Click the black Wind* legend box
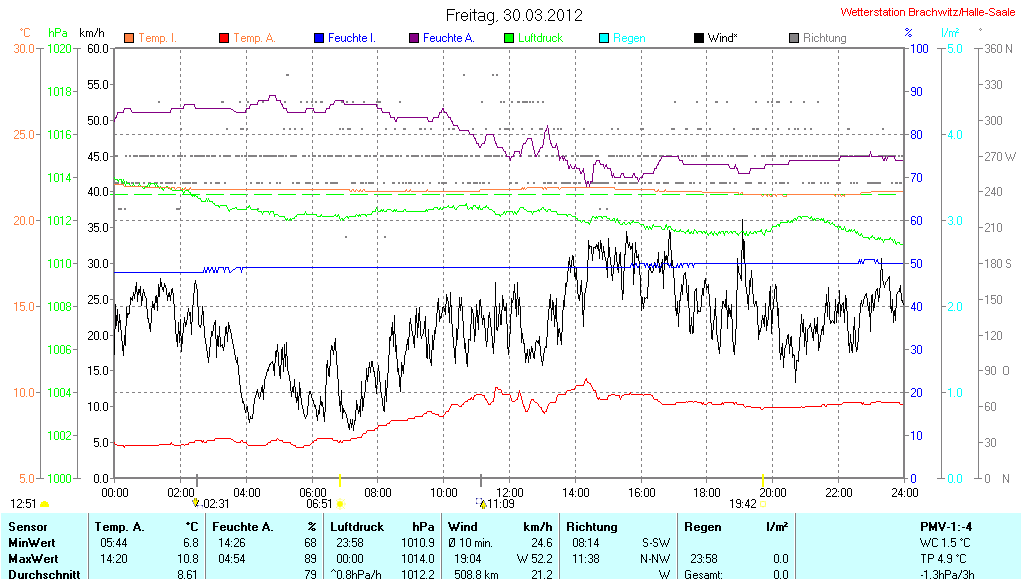 click(x=698, y=38)
